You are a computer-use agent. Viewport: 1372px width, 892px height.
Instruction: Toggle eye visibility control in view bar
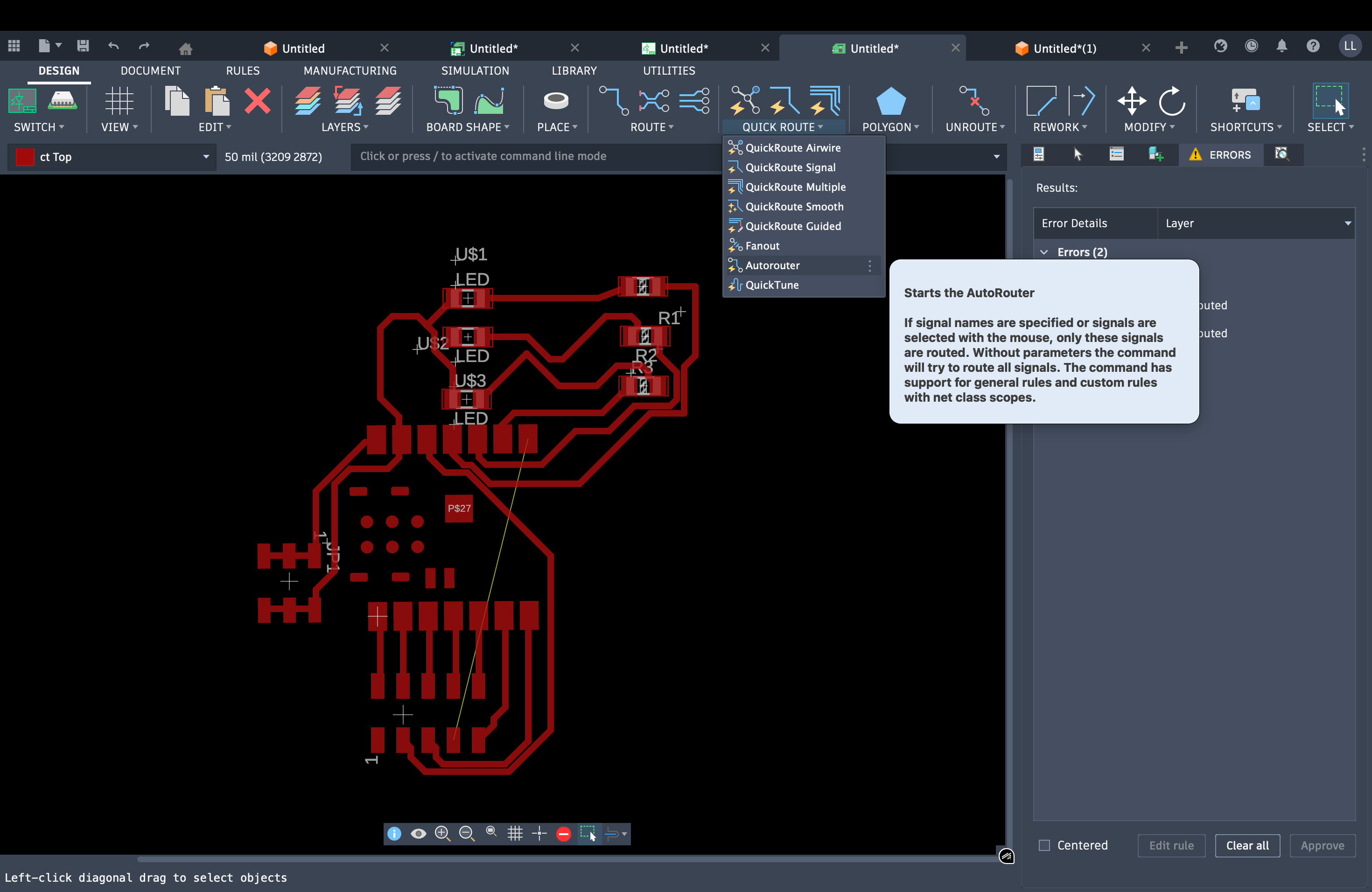[x=419, y=833]
